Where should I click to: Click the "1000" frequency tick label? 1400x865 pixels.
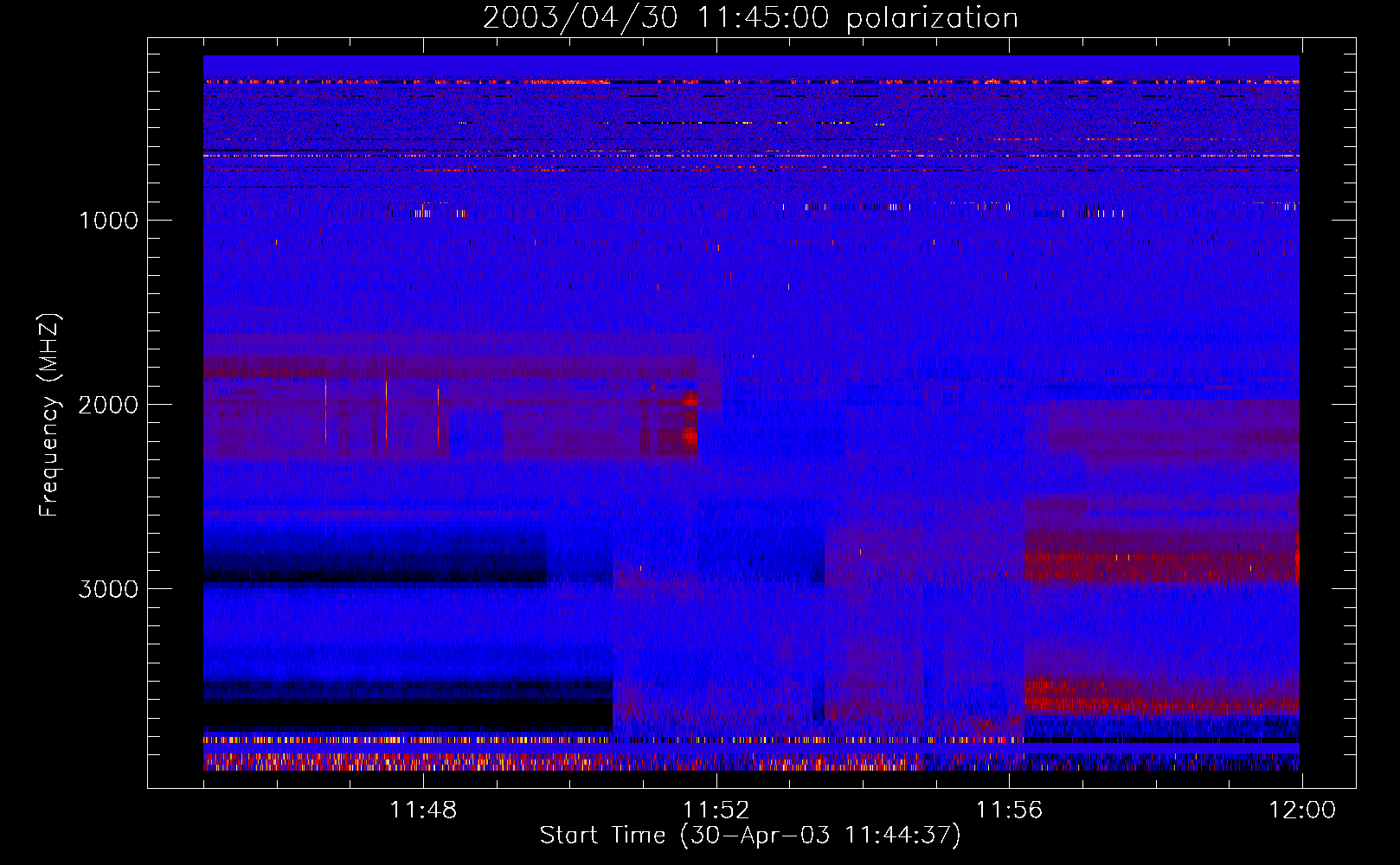(108, 220)
